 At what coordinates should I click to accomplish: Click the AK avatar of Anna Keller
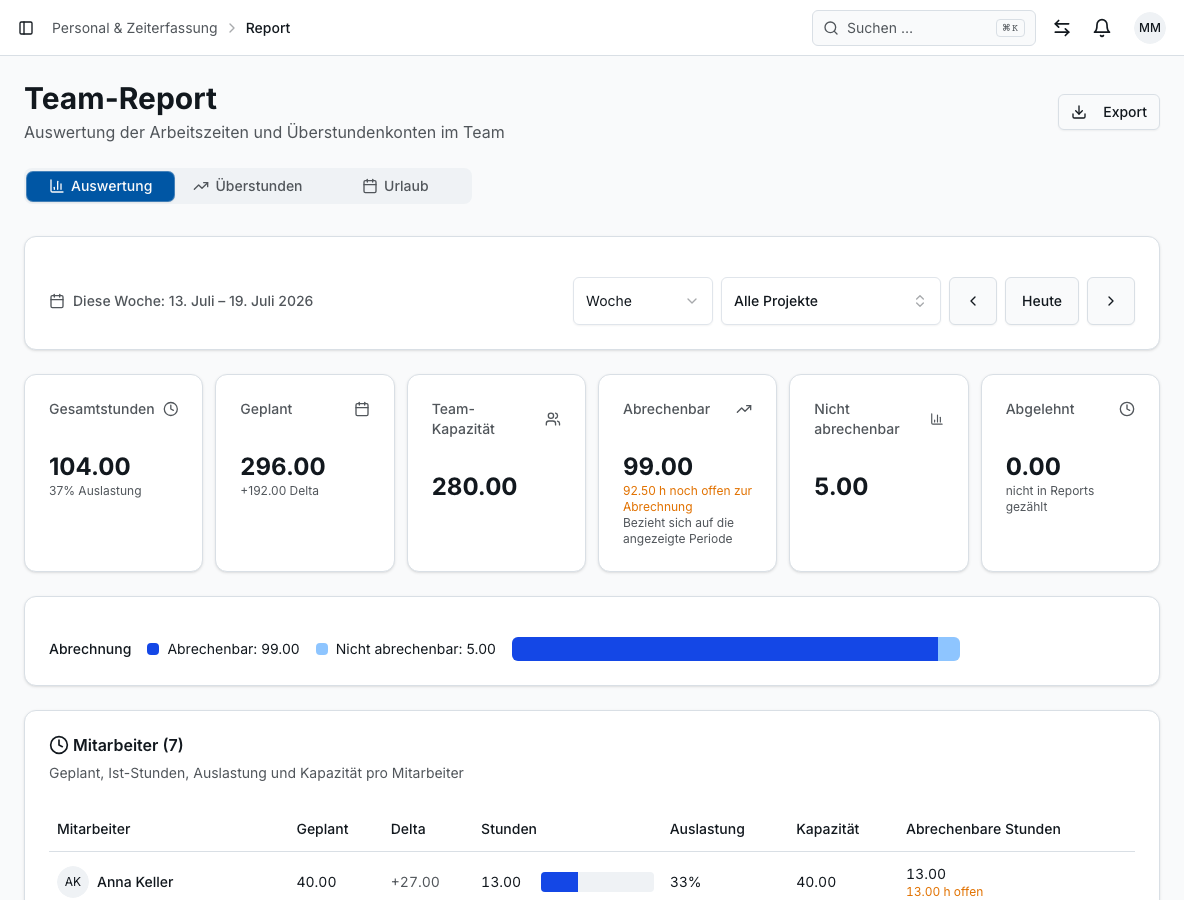(x=72, y=882)
